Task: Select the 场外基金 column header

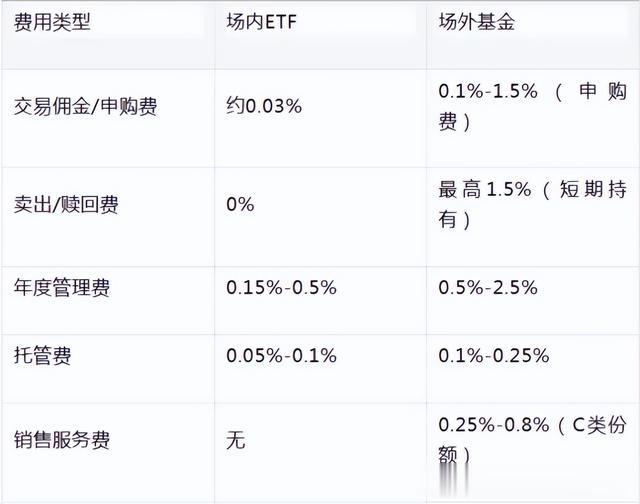Action: click(477, 22)
